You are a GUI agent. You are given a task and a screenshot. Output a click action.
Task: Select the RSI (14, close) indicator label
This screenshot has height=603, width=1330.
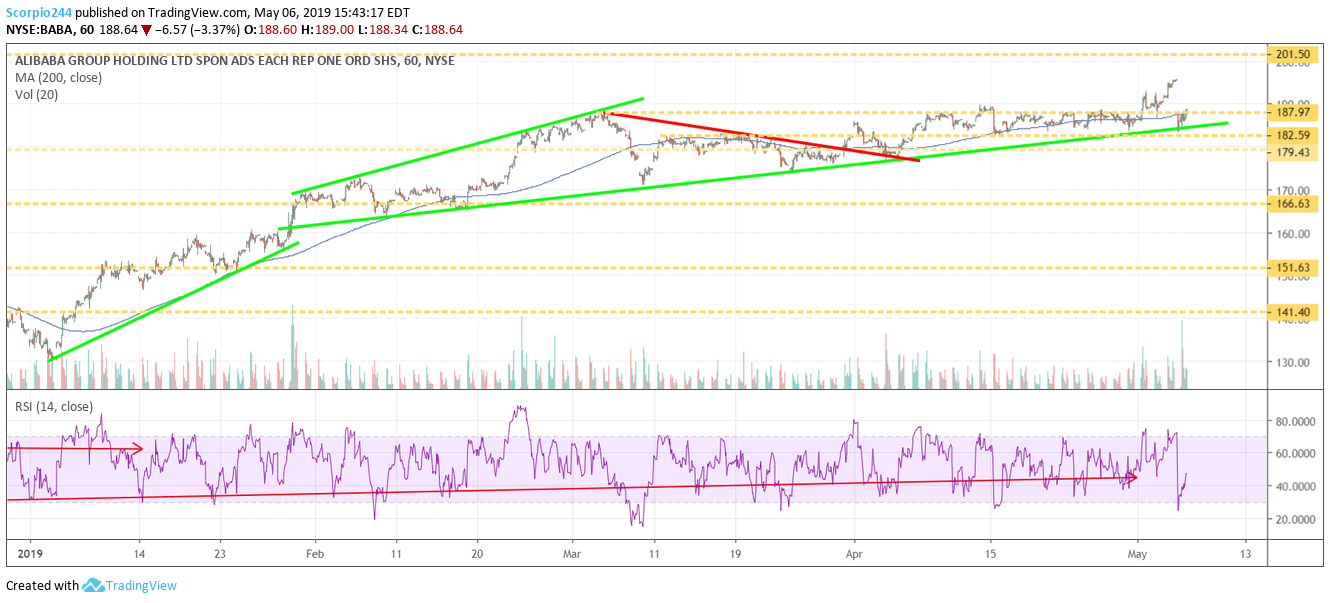click(x=50, y=406)
